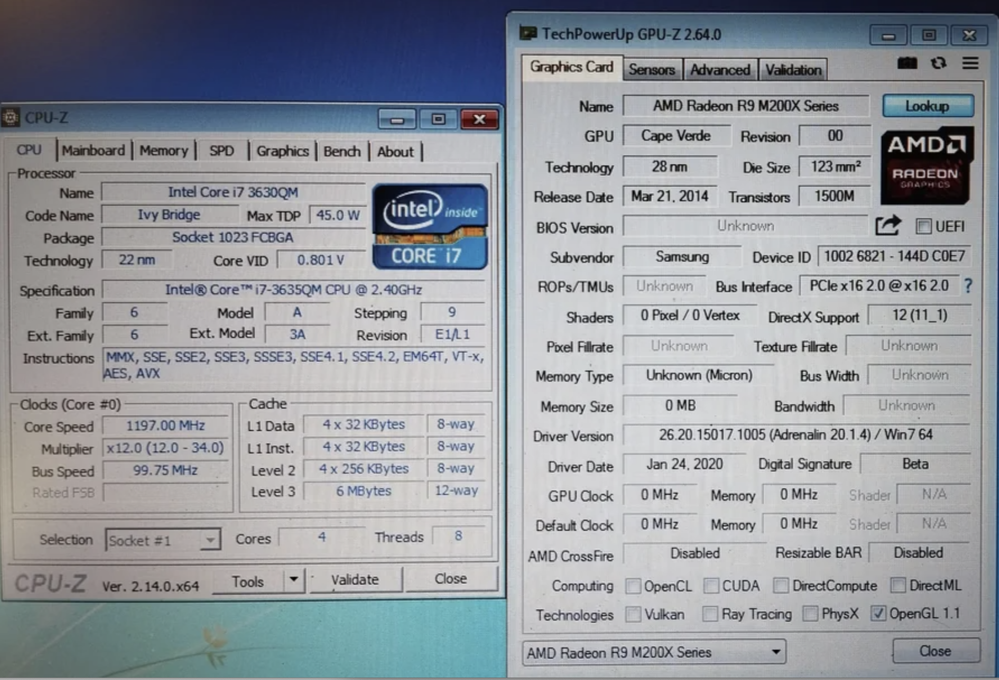
Task: Close CPU-Z with the red X
Action: [479, 119]
